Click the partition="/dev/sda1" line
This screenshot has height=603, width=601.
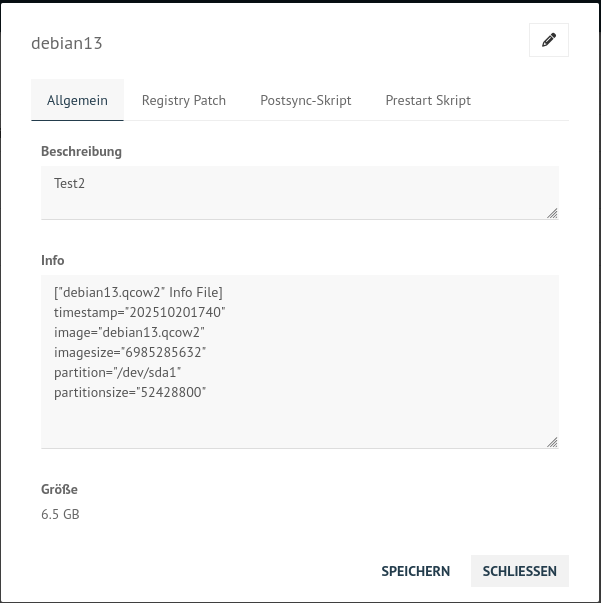117,372
